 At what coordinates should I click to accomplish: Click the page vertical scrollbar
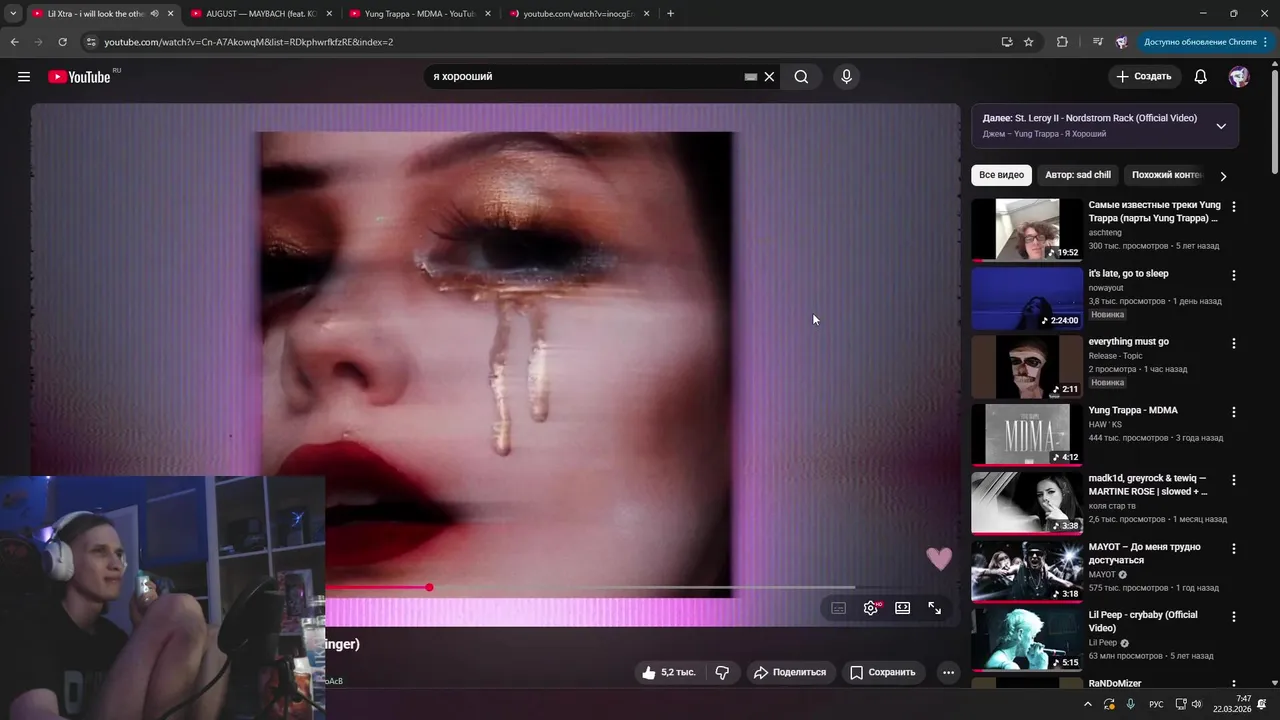(x=1274, y=120)
